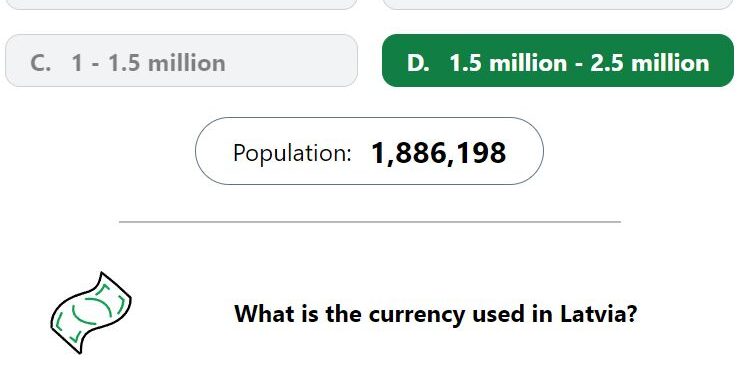Click the partially visible answer box above option D
The width and height of the screenshot is (744, 375).
558,4
